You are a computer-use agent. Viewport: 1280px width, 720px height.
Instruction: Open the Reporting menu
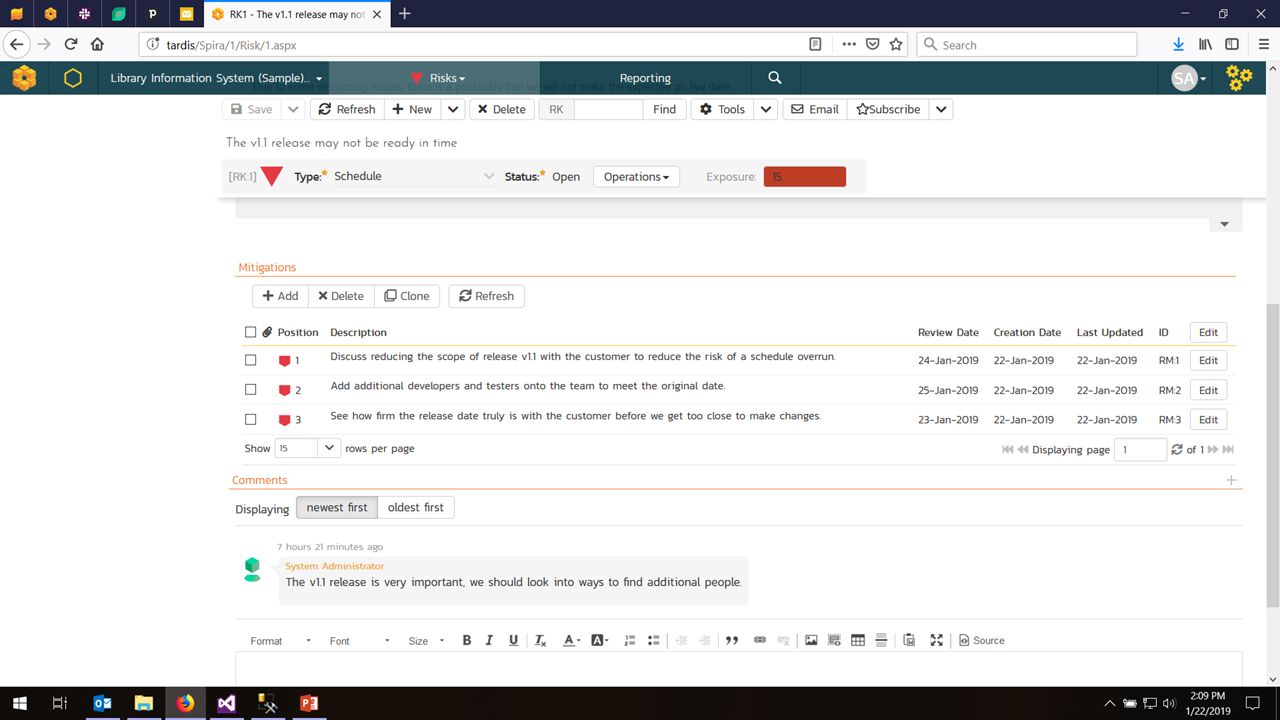[645, 78]
